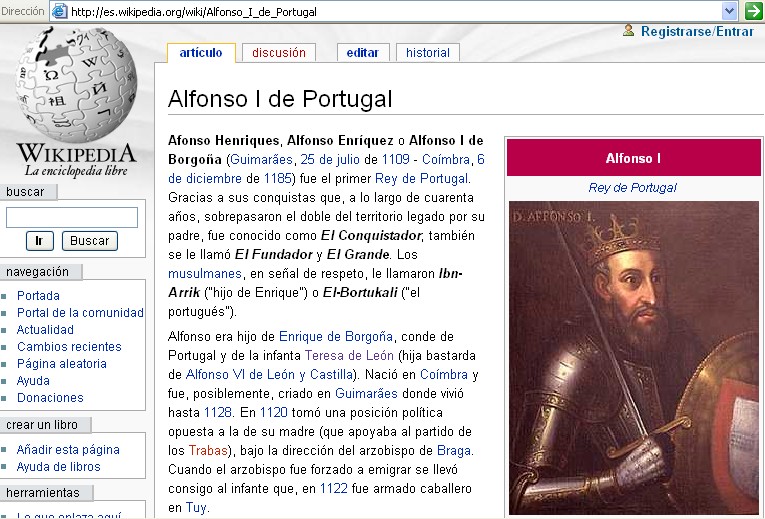Click the Alfonso I de Portugal page heading
This screenshot has width=765, height=519.
pyautogui.click(x=280, y=99)
